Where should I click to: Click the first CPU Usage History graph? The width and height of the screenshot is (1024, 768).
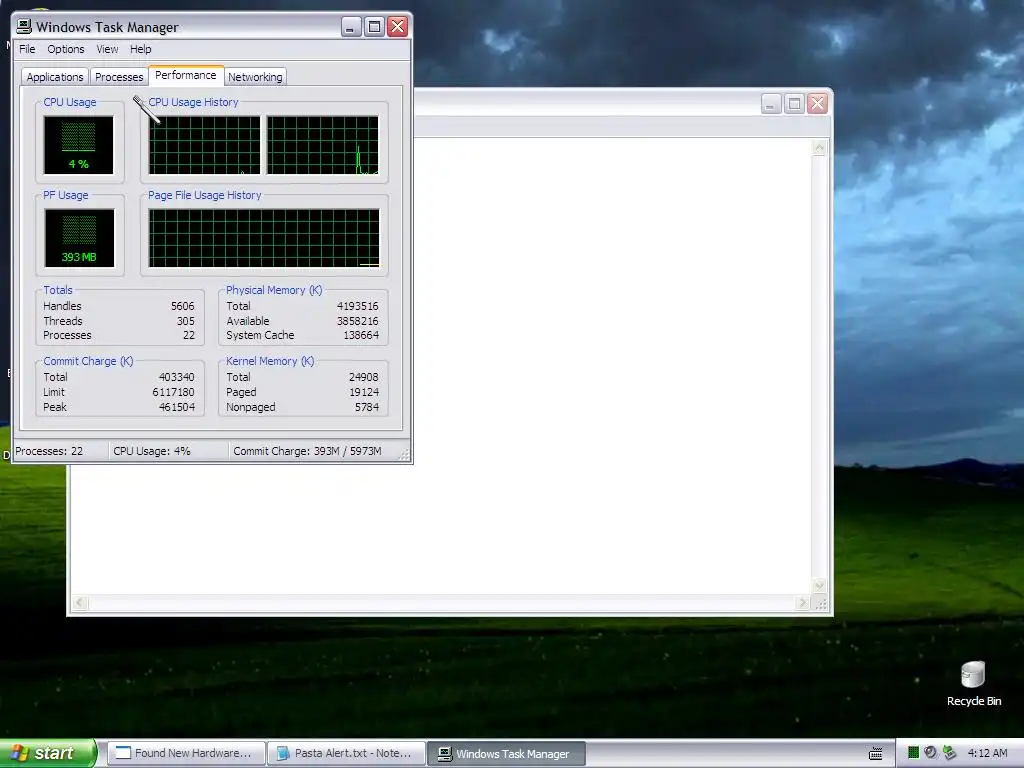tap(204, 145)
